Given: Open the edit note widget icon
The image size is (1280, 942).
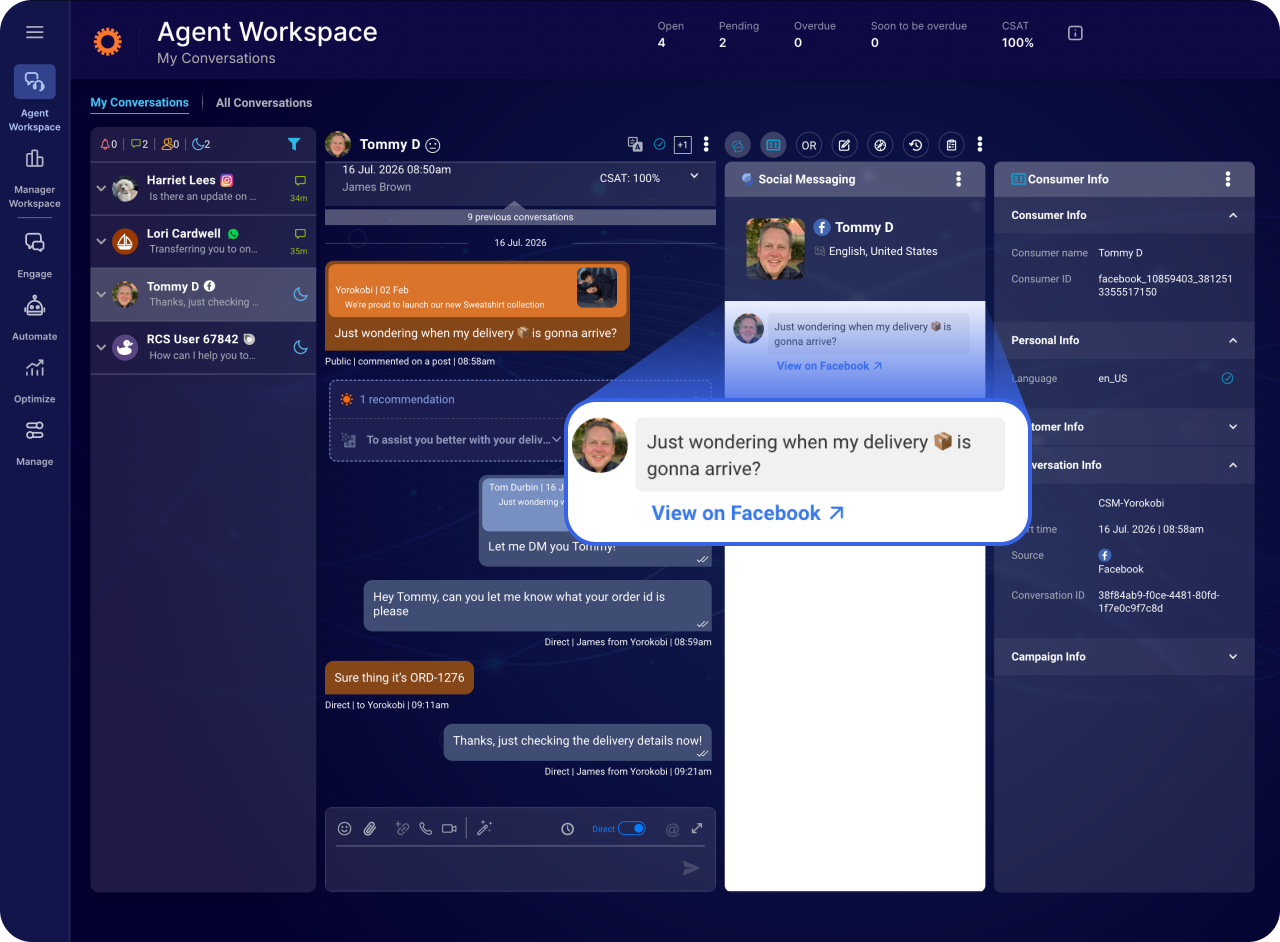Looking at the screenshot, I should [844, 145].
